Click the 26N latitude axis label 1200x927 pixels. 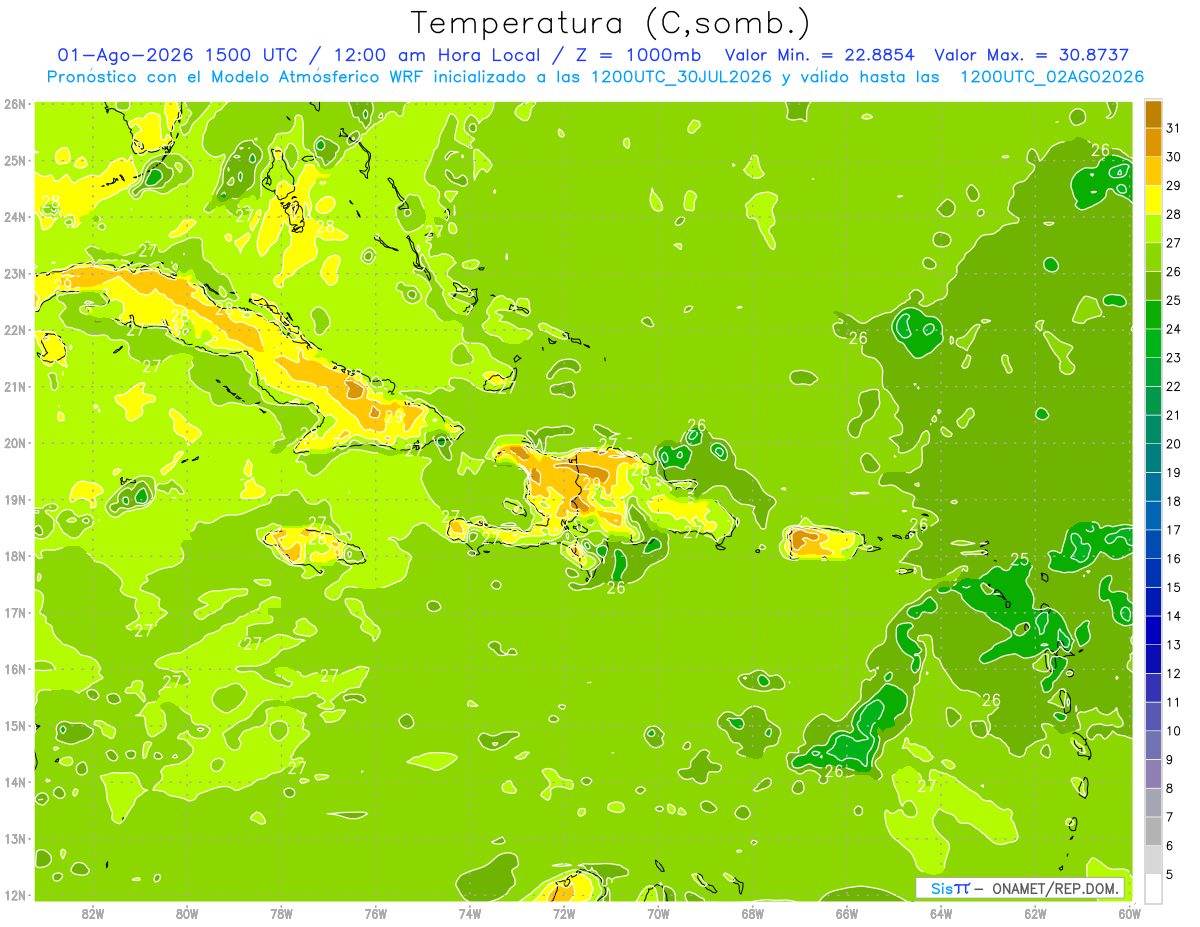click(x=14, y=104)
